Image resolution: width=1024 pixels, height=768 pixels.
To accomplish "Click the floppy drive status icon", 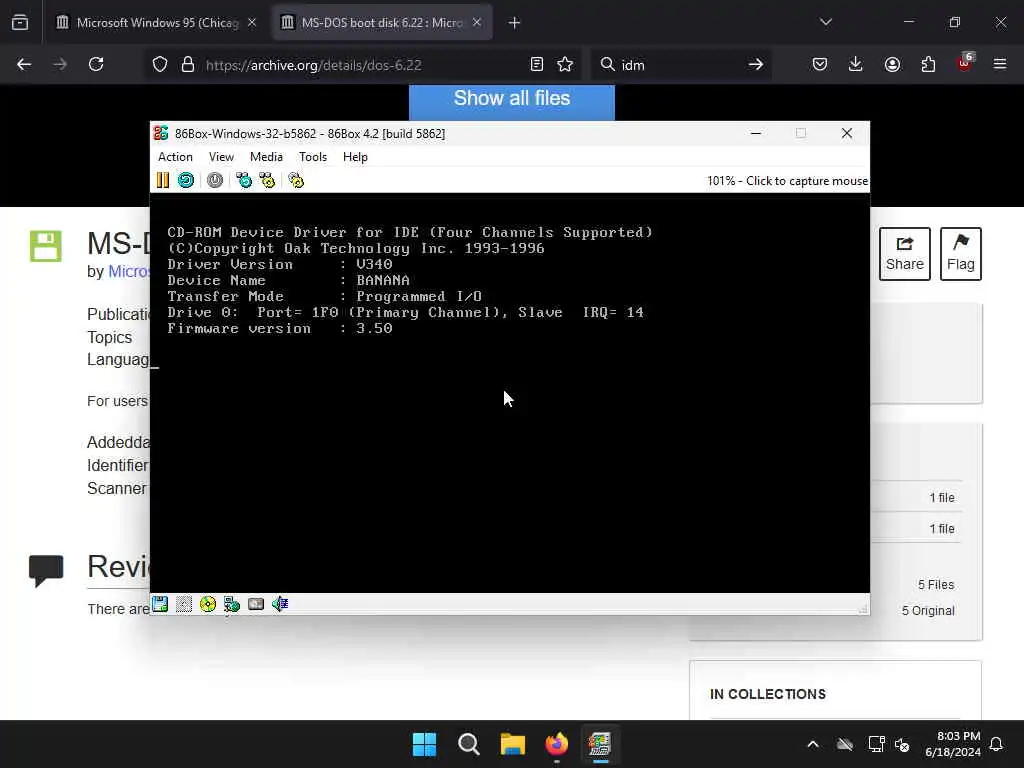I will [160, 604].
